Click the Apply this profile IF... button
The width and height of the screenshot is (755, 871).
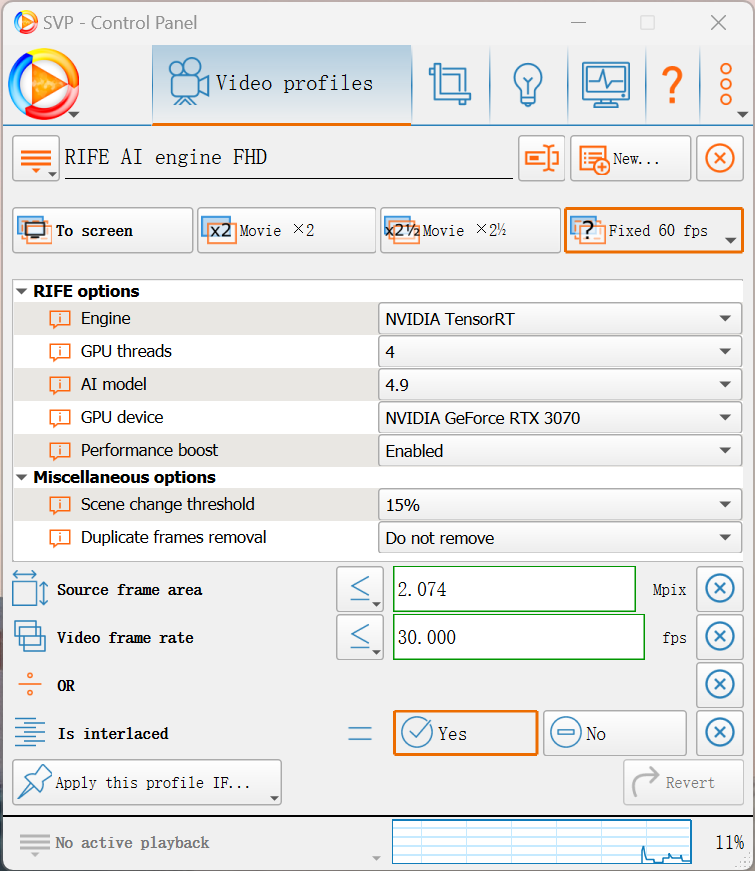pyautogui.click(x=146, y=782)
